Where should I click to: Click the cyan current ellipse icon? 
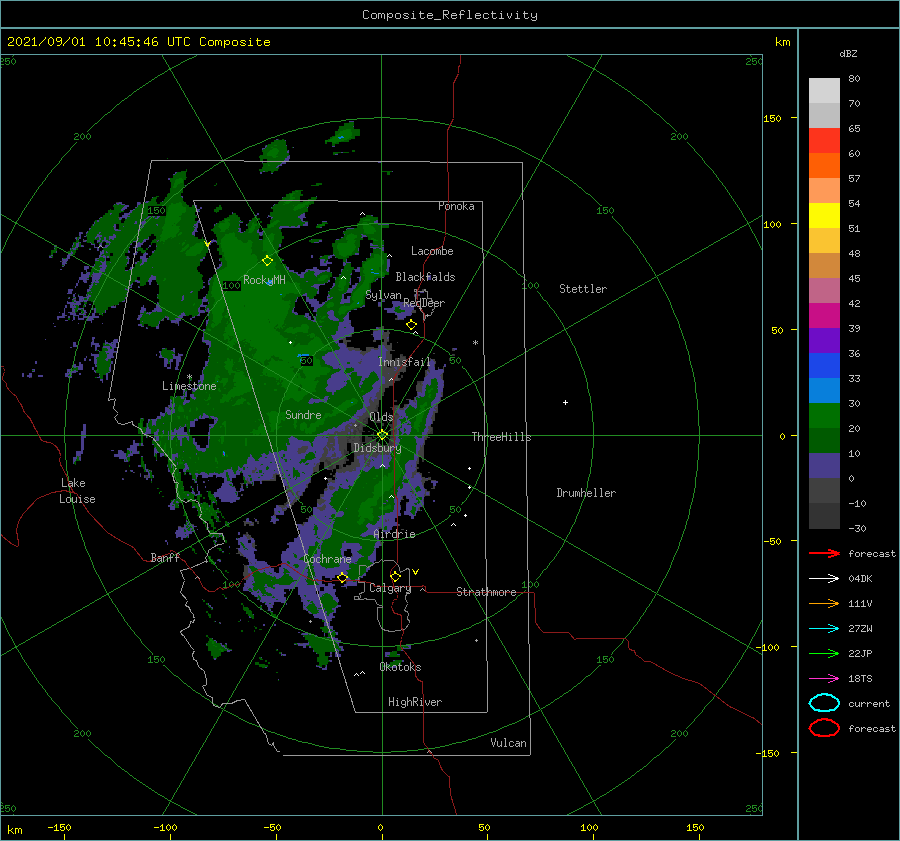(824, 703)
